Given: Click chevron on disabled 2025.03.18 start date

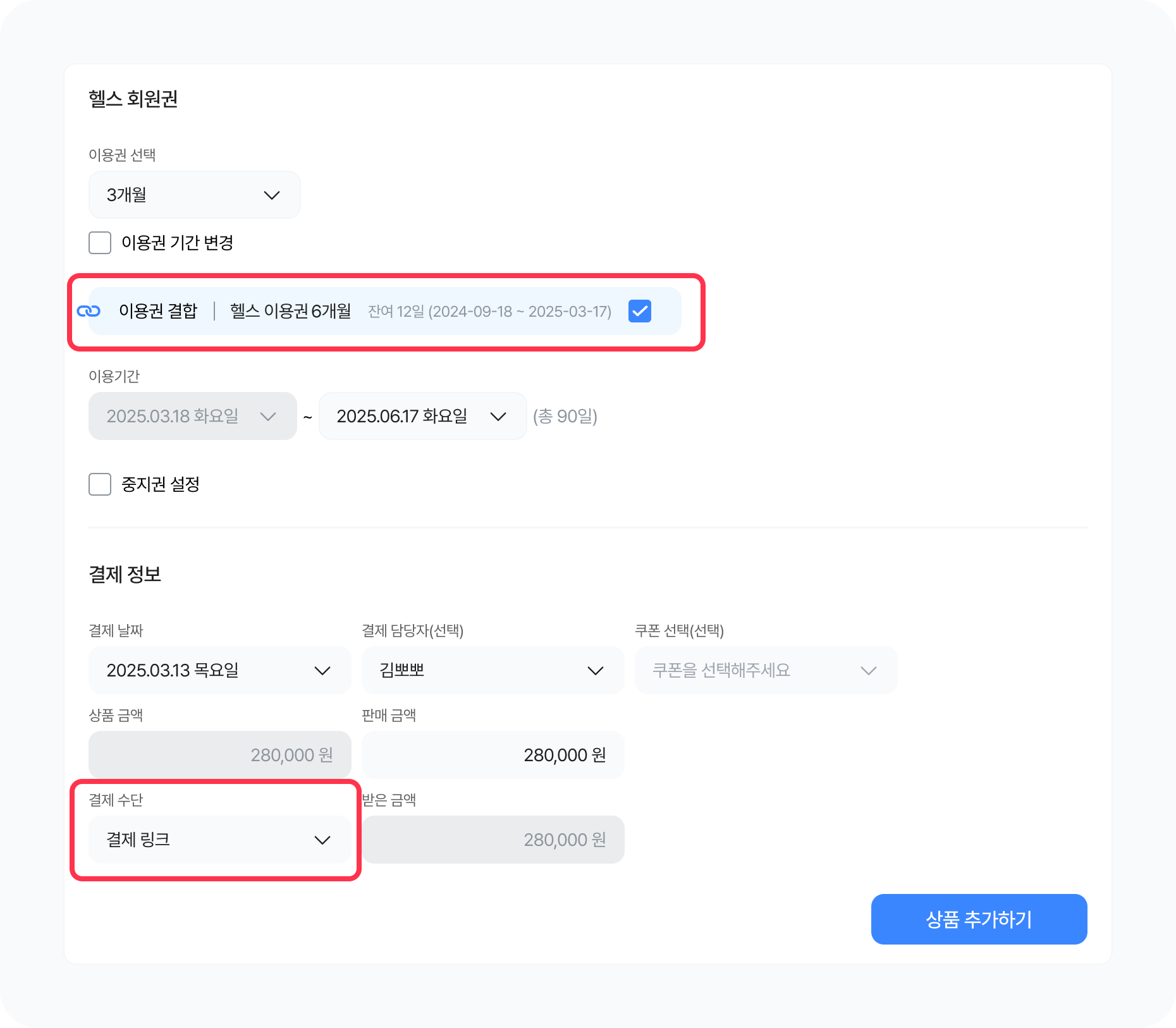Looking at the screenshot, I should [268, 417].
